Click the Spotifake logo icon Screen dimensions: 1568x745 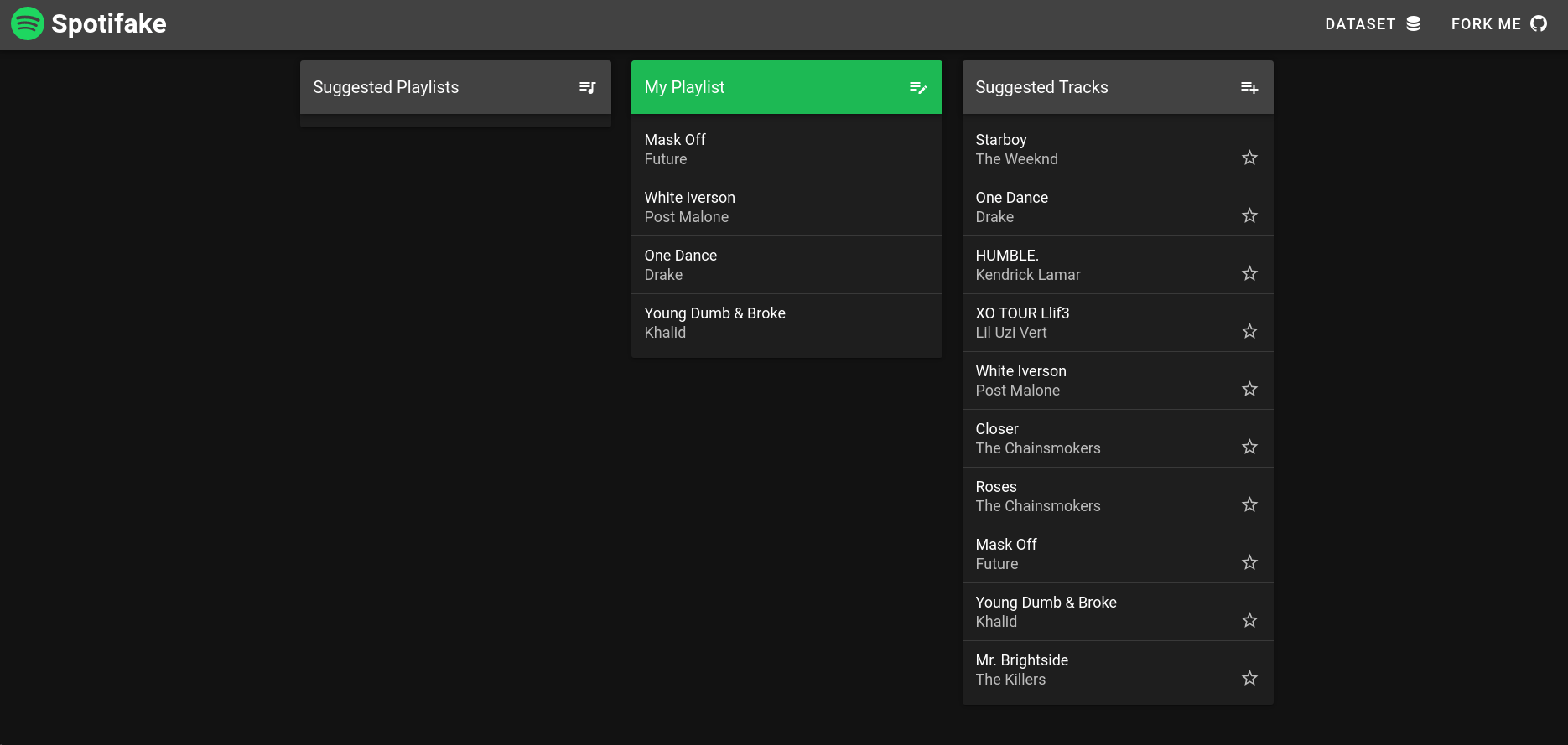pos(28,23)
